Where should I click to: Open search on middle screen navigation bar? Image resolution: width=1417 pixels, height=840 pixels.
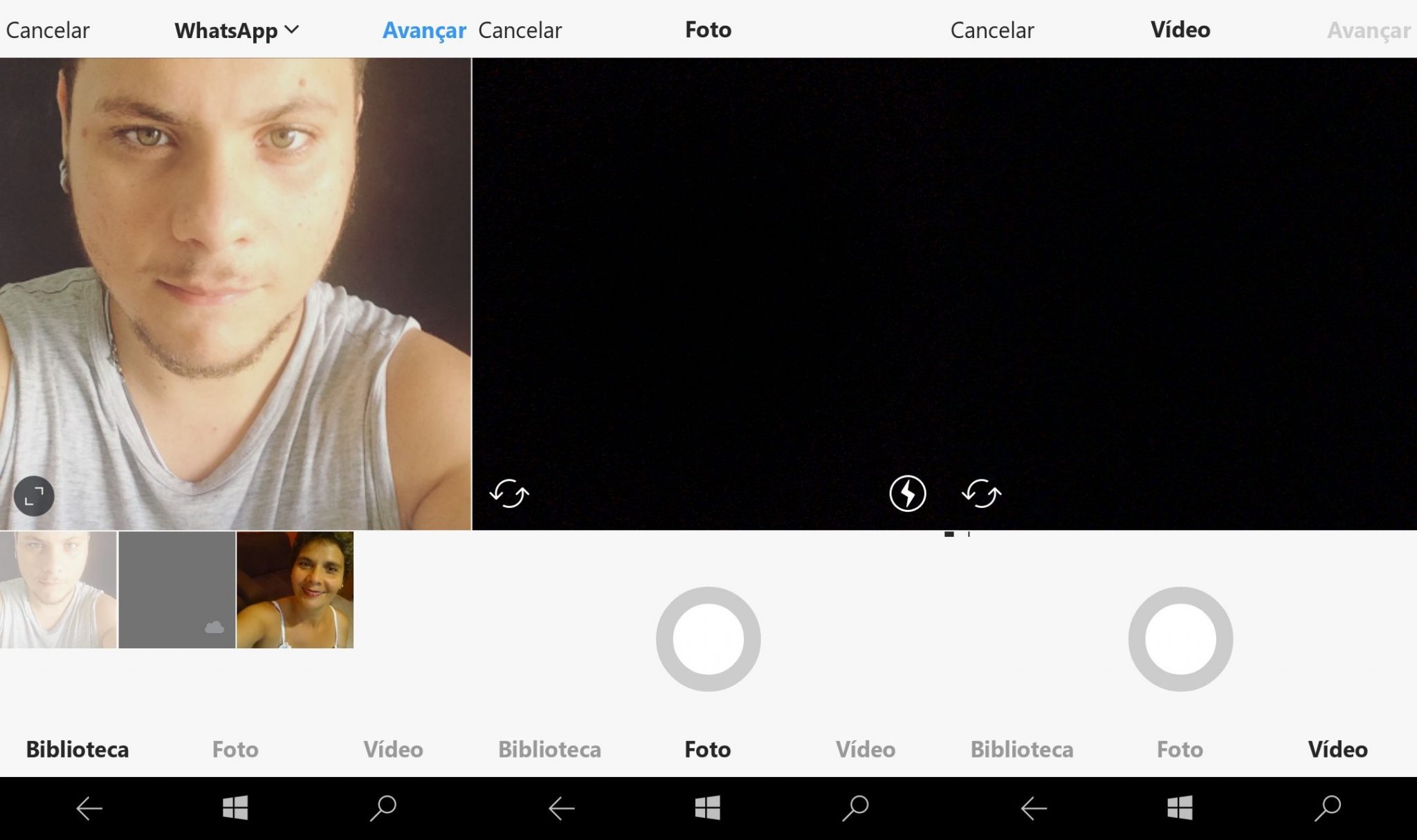pos(855,807)
